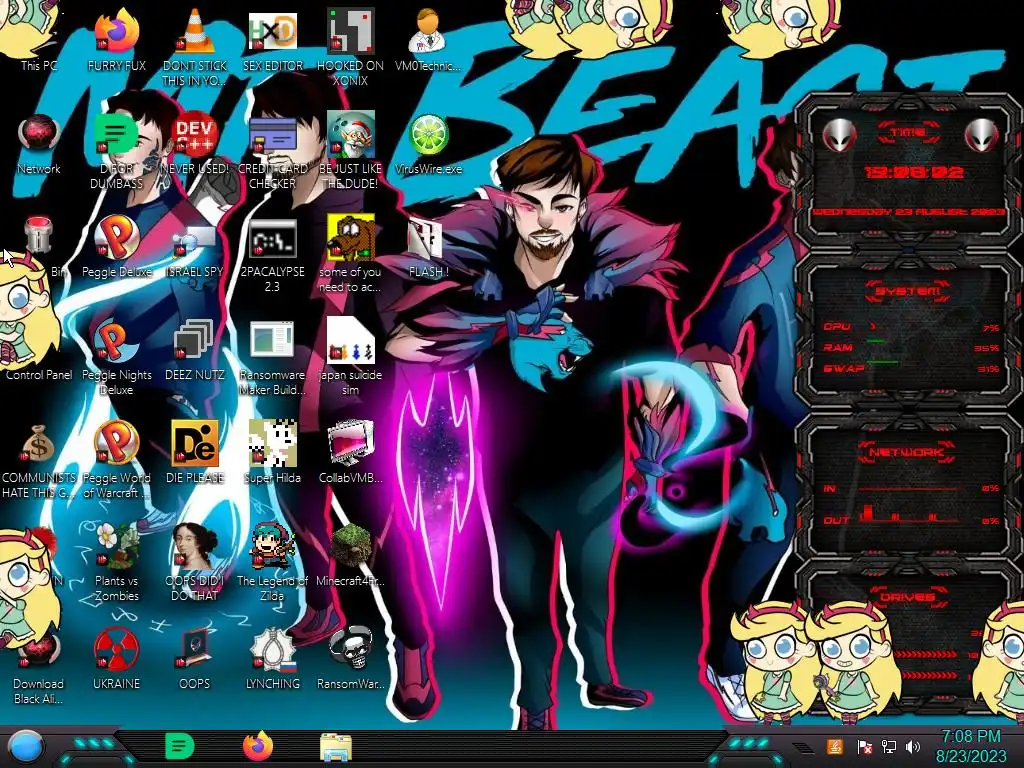Click the orange Java tray icon
Viewport: 1024px width, 768px height.
835,746
